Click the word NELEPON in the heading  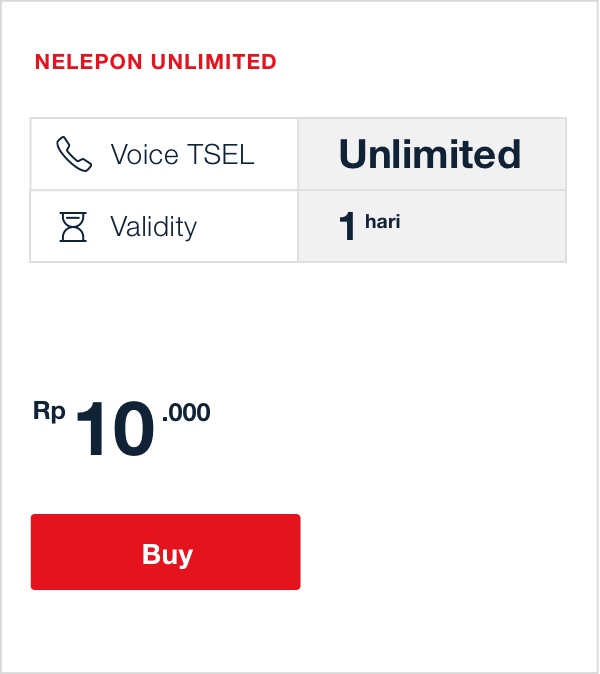(x=89, y=62)
